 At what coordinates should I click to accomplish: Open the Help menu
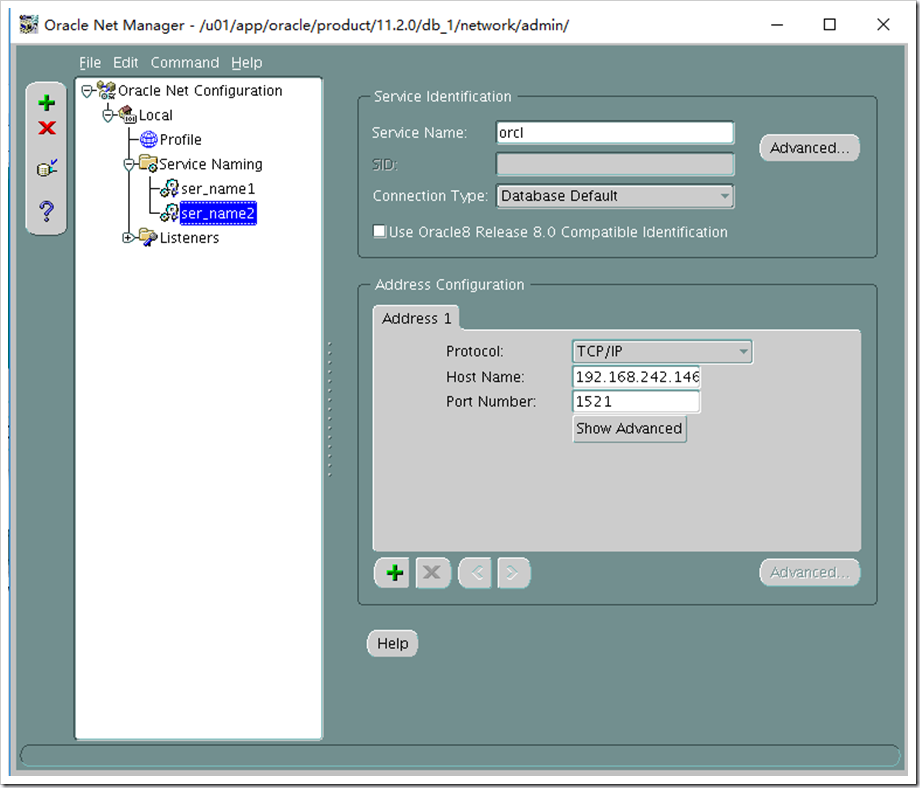click(246, 63)
